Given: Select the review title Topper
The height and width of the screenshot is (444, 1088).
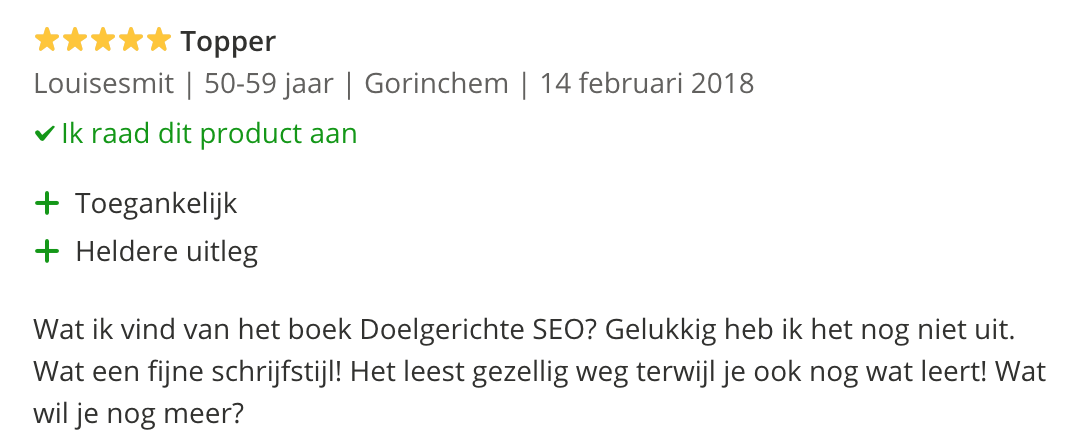Looking at the screenshot, I should pos(228,42).
